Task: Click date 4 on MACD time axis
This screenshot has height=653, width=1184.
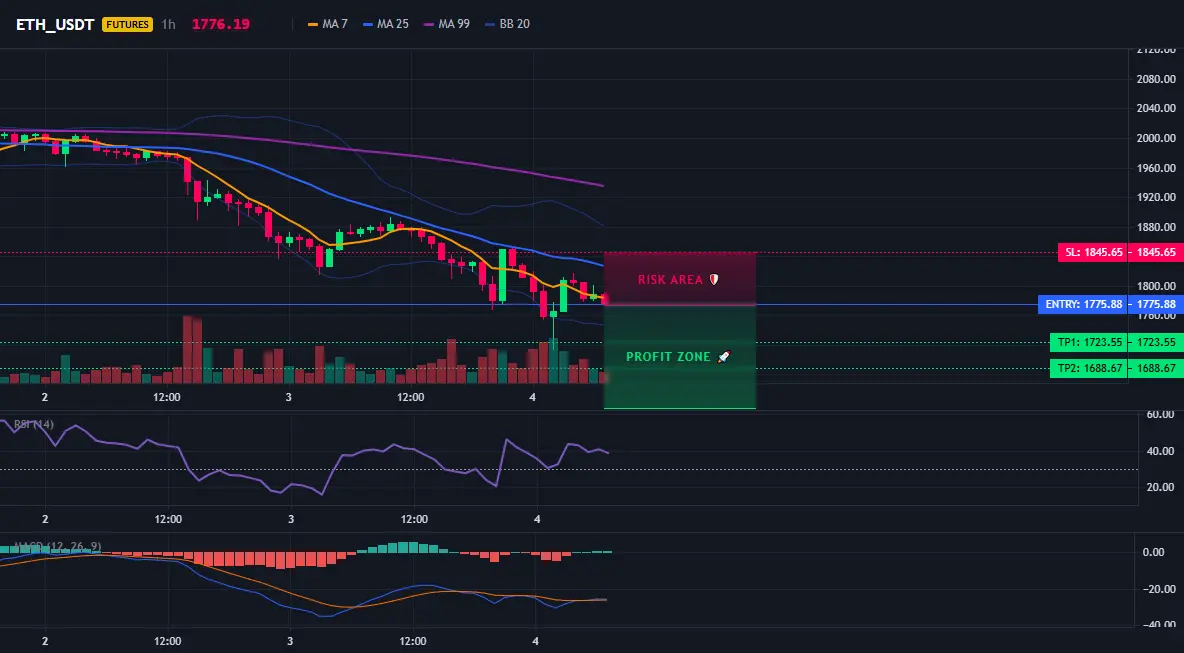Action: point(535,641)
